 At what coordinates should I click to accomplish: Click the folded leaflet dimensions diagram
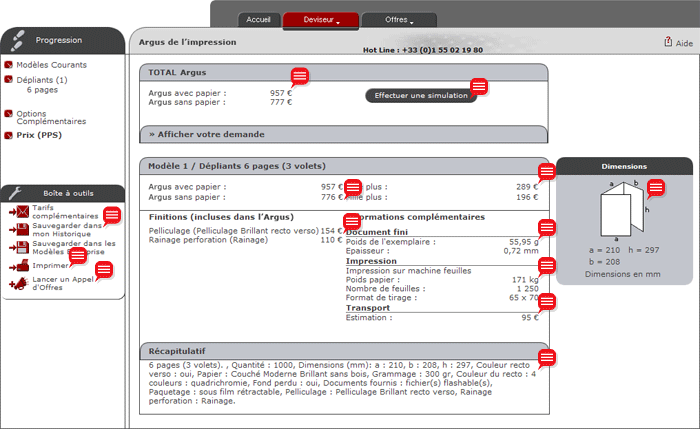[x=623, y=209]
